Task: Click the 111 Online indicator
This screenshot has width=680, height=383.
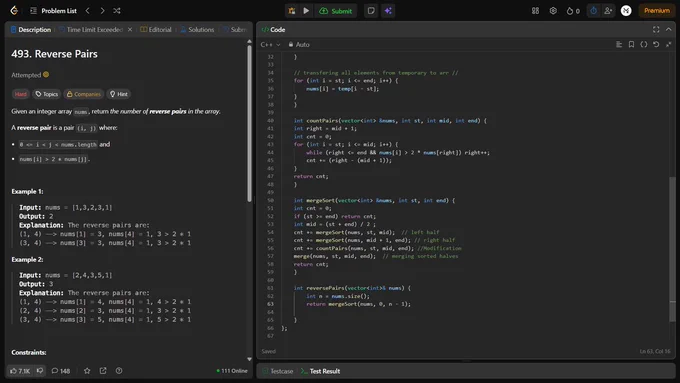Action: (x=232, y=371)
